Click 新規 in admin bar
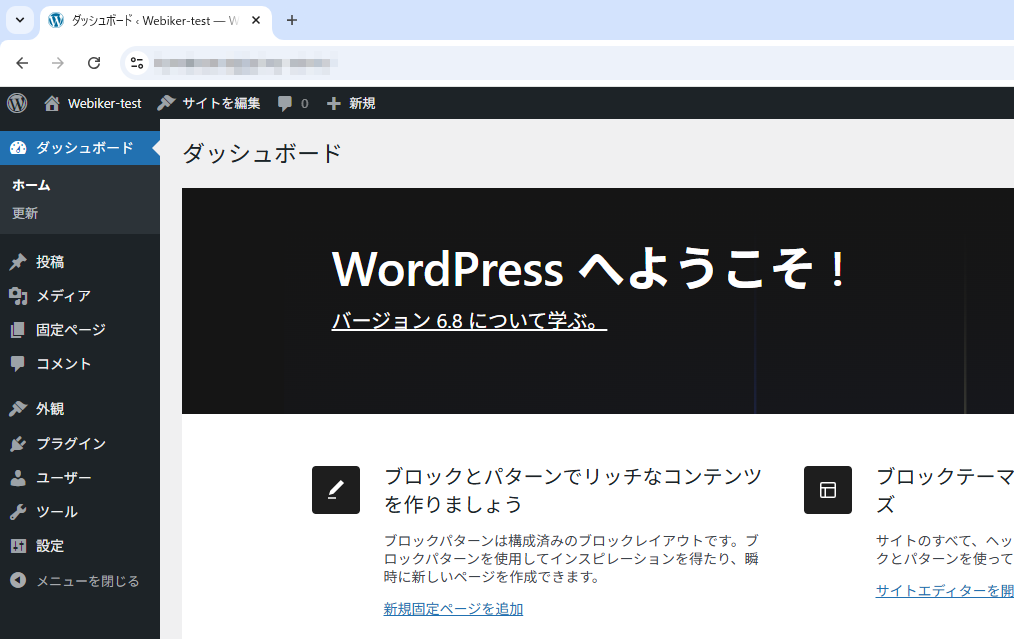 [362, 103]
